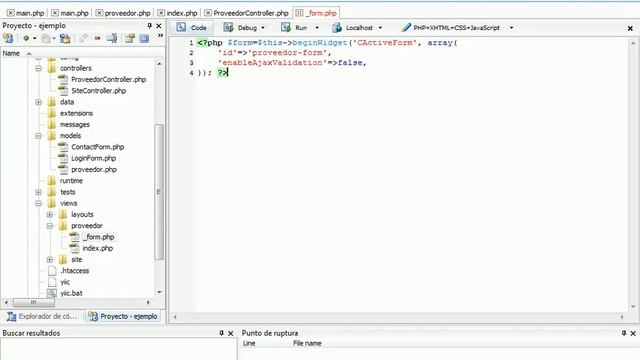Expand the tests folder
This screenshot has width=640, height=360.
(38, 192)
